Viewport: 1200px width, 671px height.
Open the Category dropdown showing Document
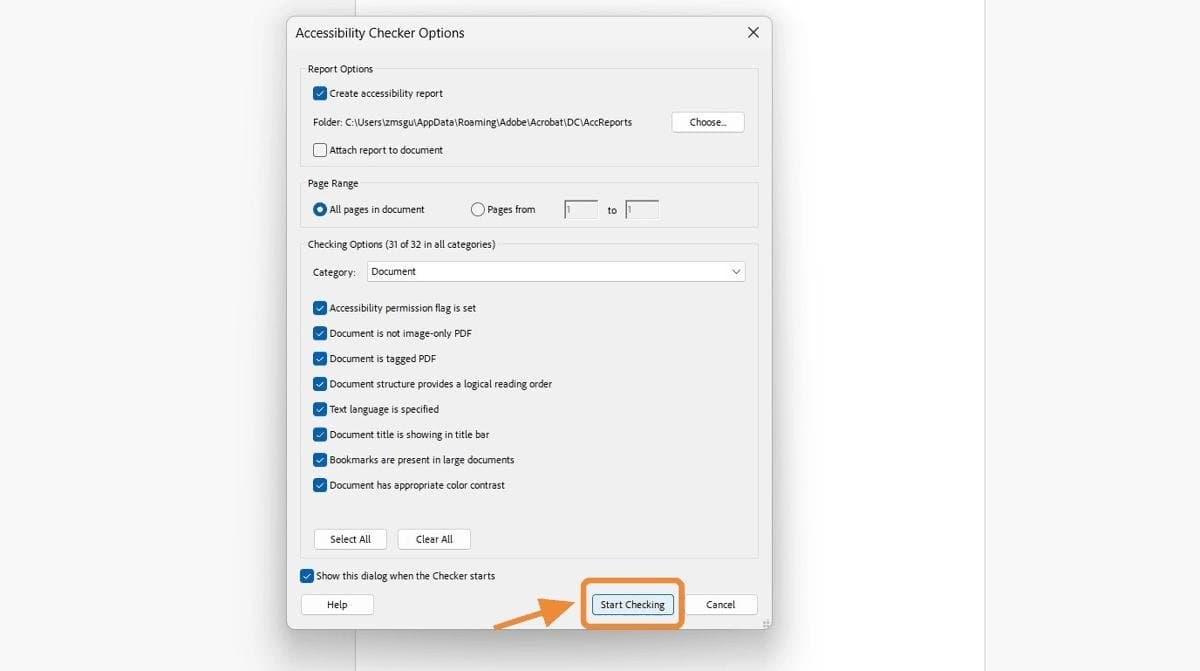(555, 271)
